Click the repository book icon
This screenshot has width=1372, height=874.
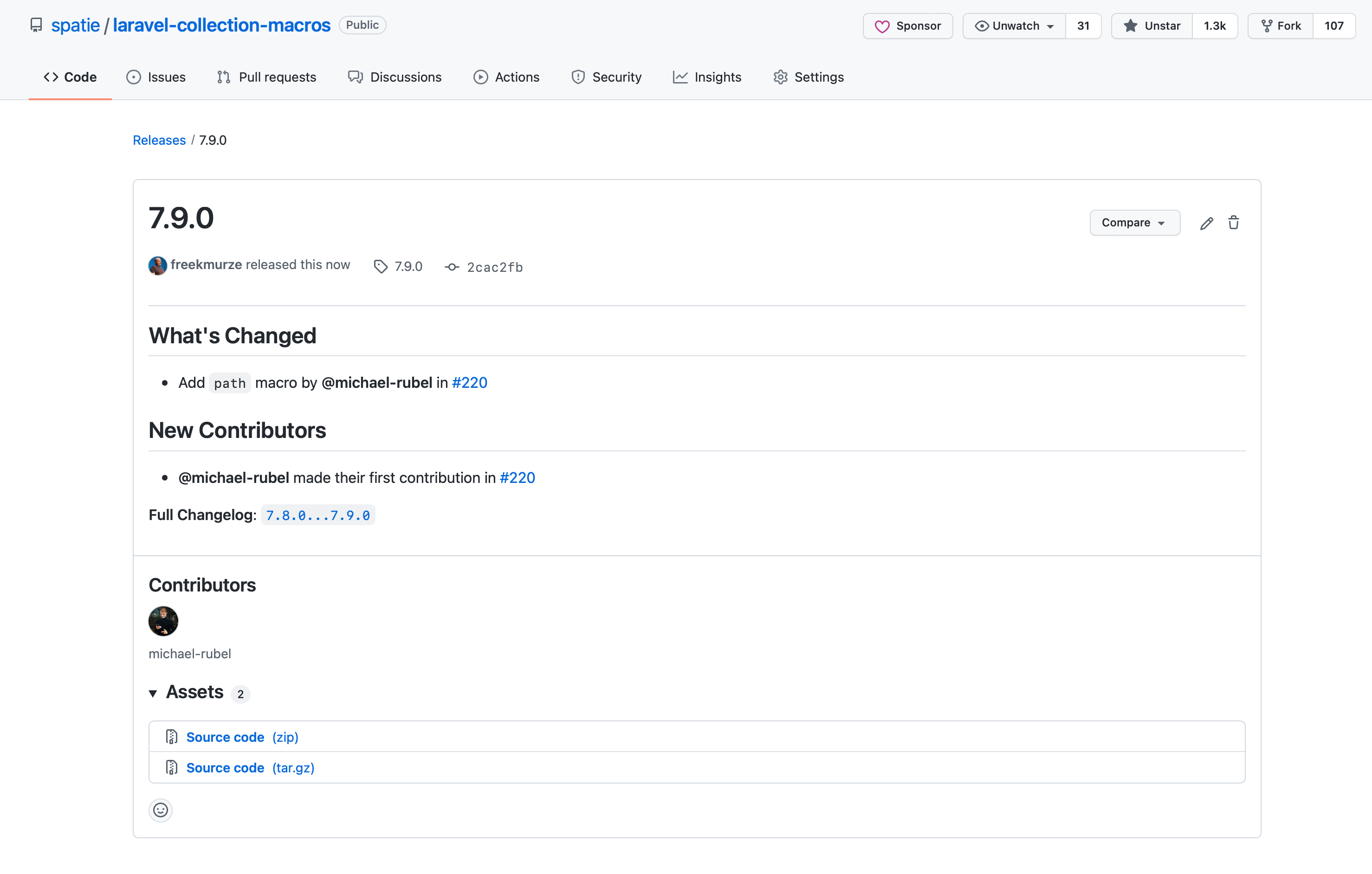click(36, 25)
